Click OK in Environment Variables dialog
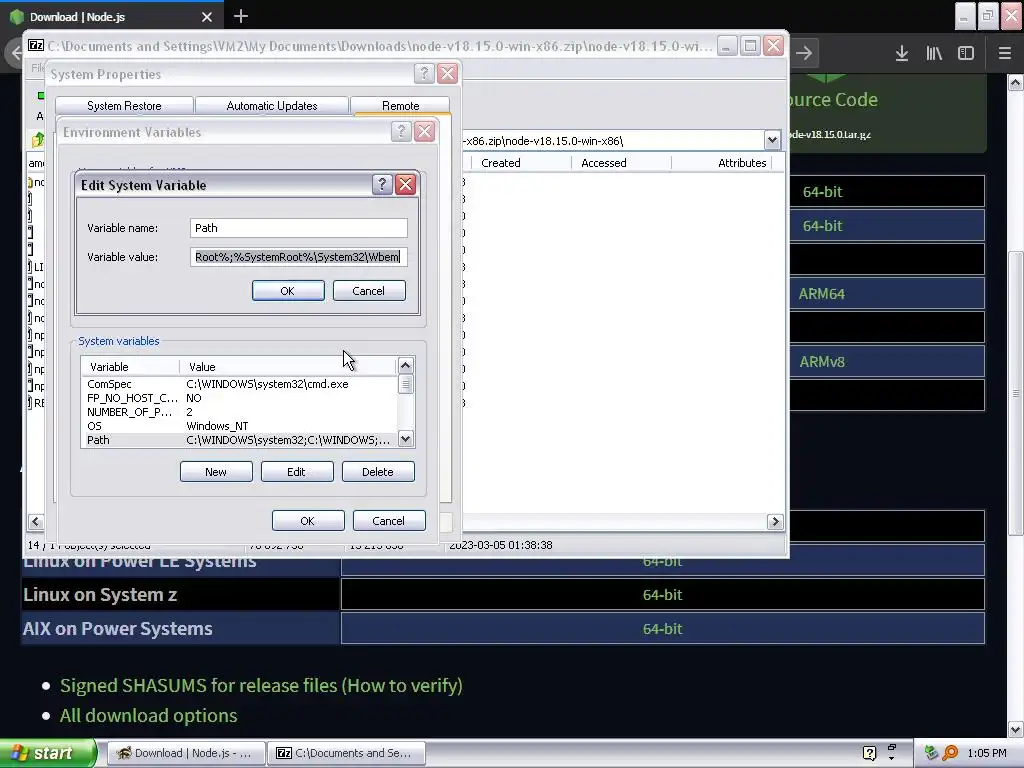This screenshot has height=768, width=1024. 308,520
